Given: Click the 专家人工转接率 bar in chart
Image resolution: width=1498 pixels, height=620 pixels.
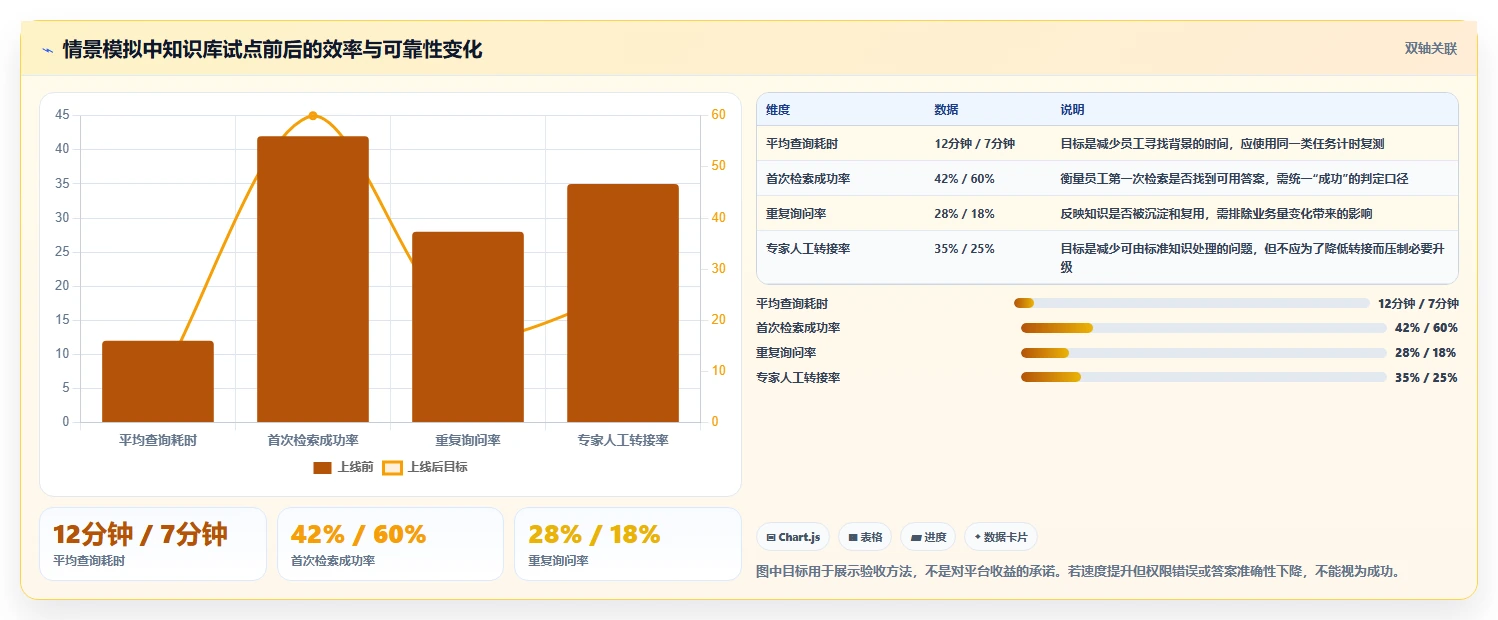Looking at the screenshot, I should [x=623, y=303].
